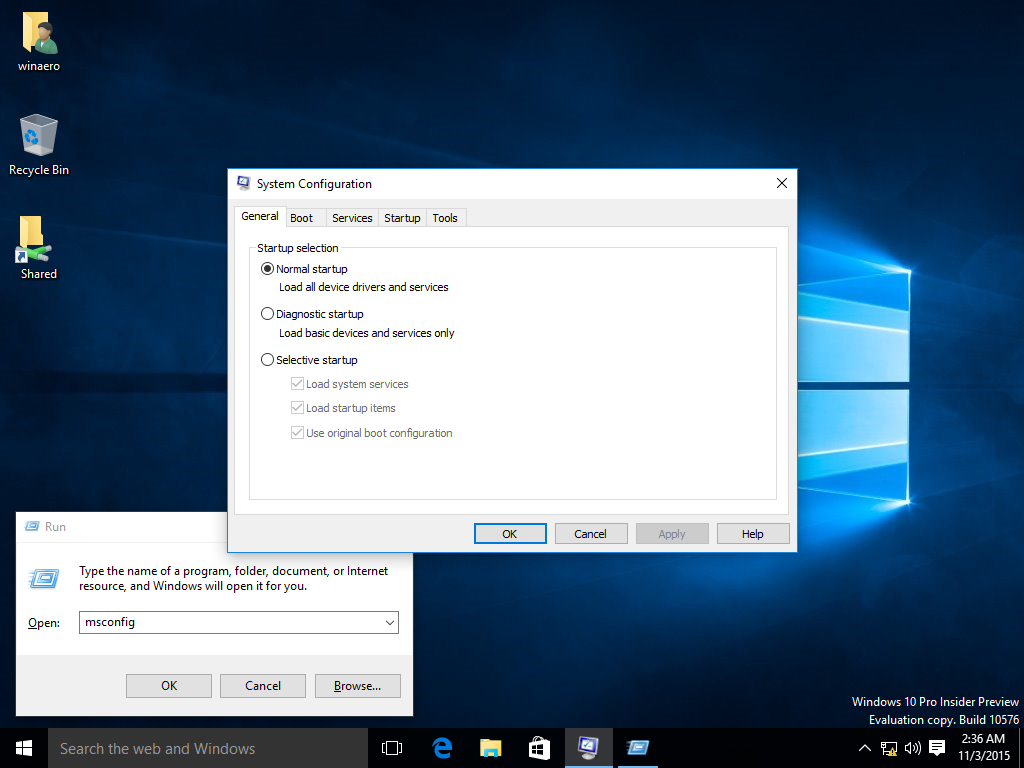Select the Diagnostic startup radio button
The image size is (1024, 768).
[x=267, y=313]
